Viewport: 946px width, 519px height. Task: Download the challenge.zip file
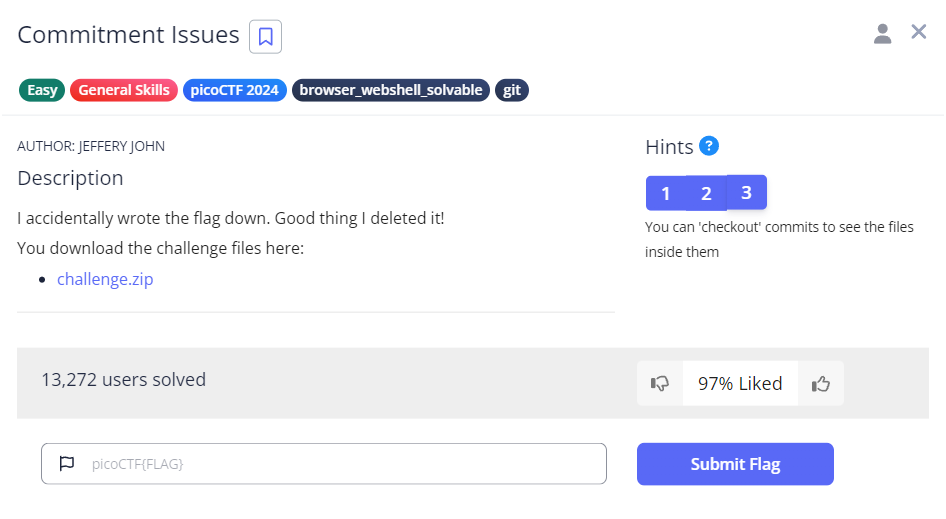pyautogui.click(x=105, y=279)
